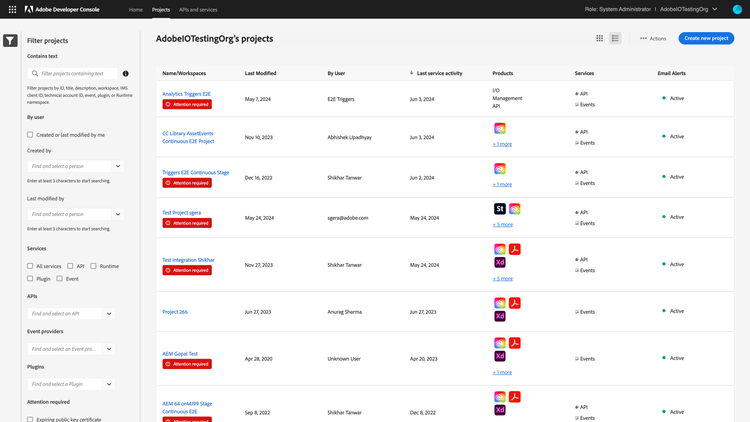Click Creative Cloud icon in Test Integration Shikhar row
Viewport: 750px width, 422px height.
(x=500, y=249)
